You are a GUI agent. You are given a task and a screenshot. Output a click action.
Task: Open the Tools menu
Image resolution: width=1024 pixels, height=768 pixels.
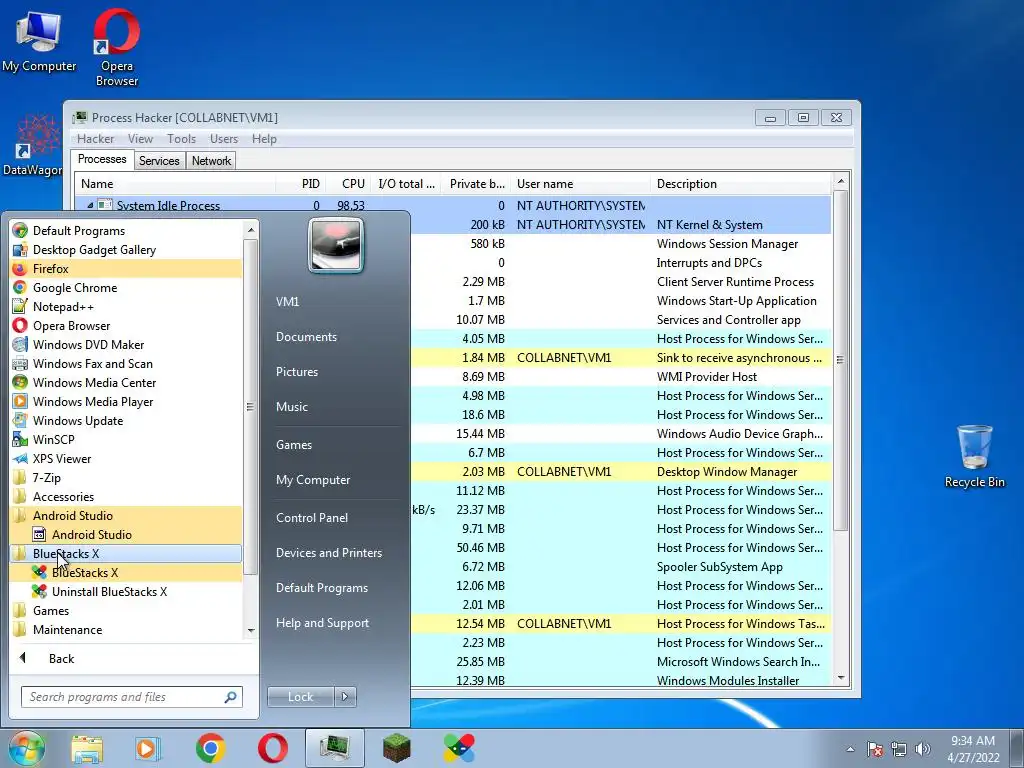181,138
